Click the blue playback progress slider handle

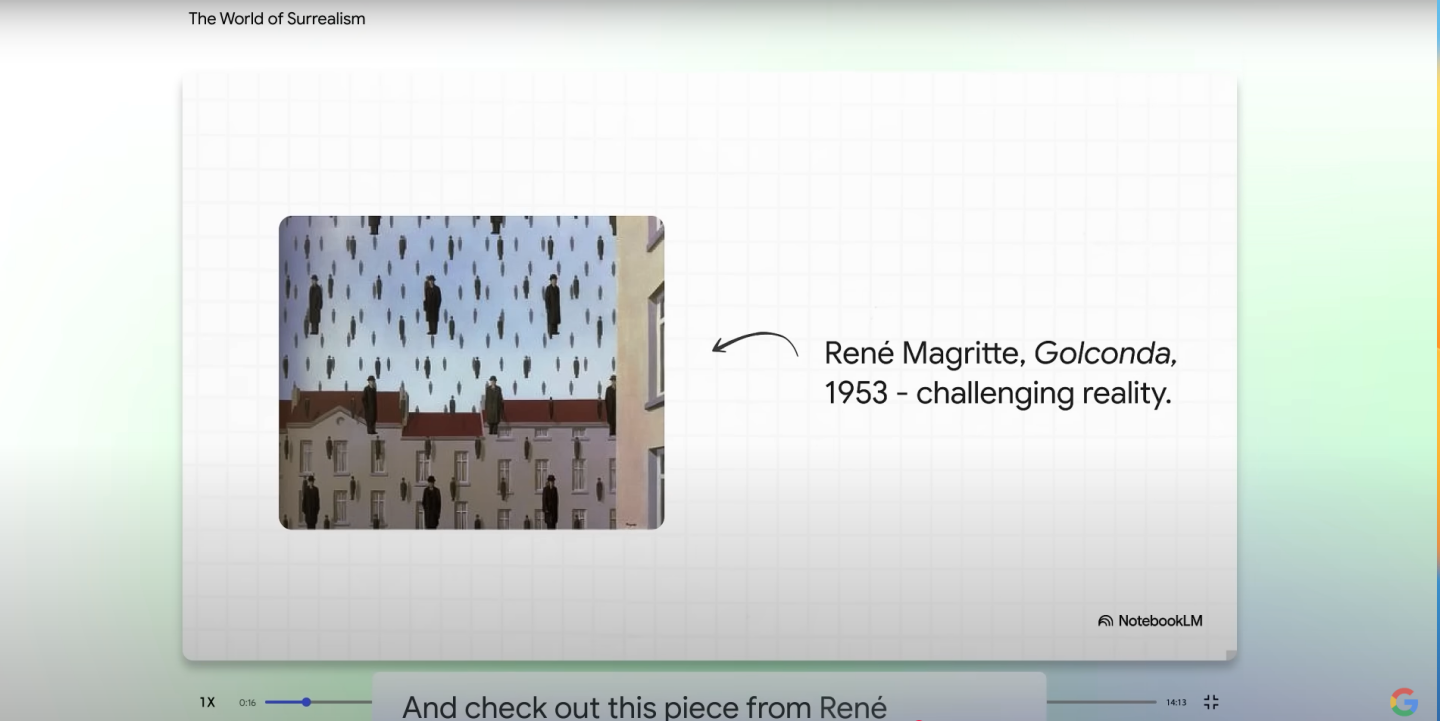(306, 702)
